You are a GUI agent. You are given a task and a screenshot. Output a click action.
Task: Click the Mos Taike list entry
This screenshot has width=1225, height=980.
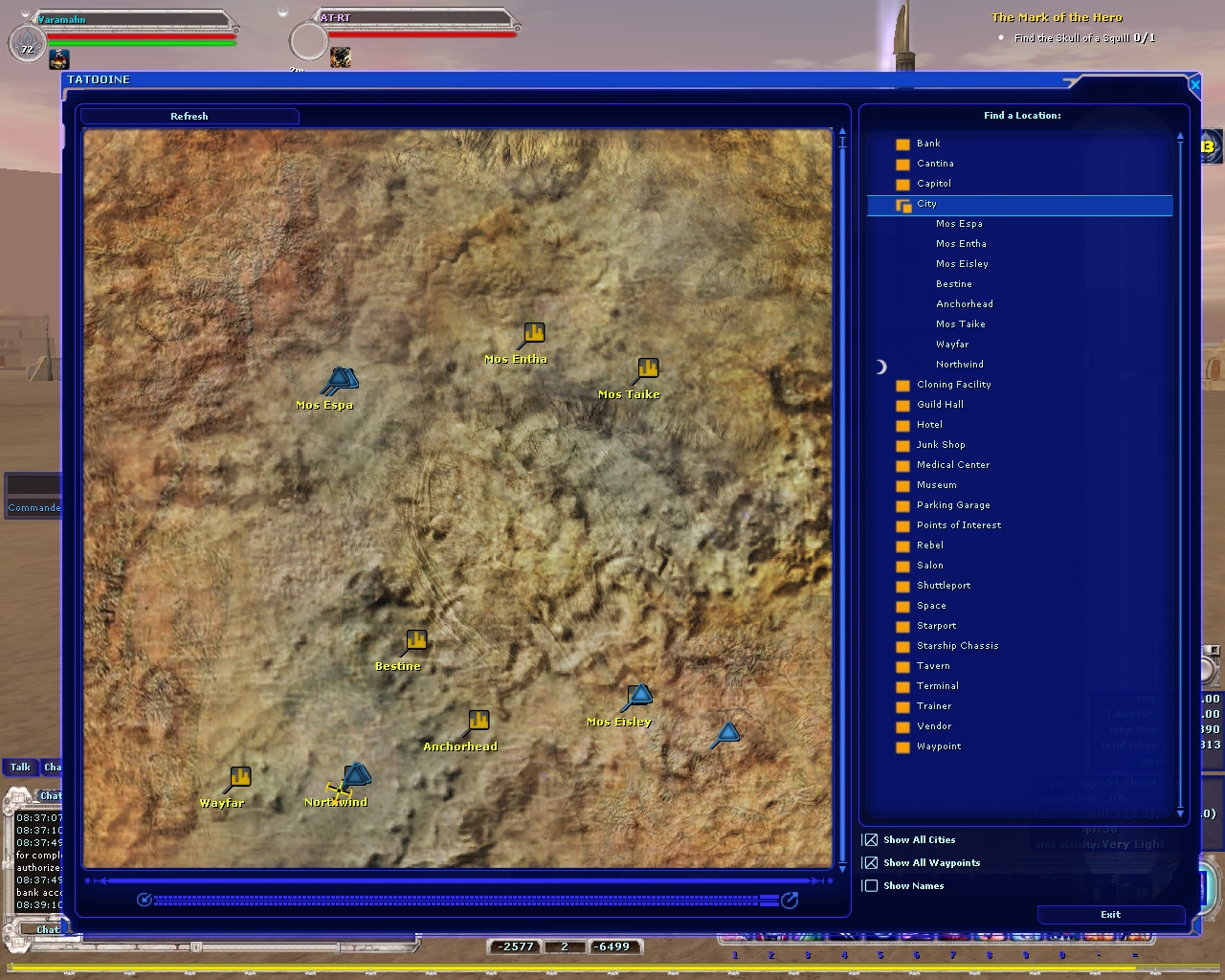[x=961, y=324]
